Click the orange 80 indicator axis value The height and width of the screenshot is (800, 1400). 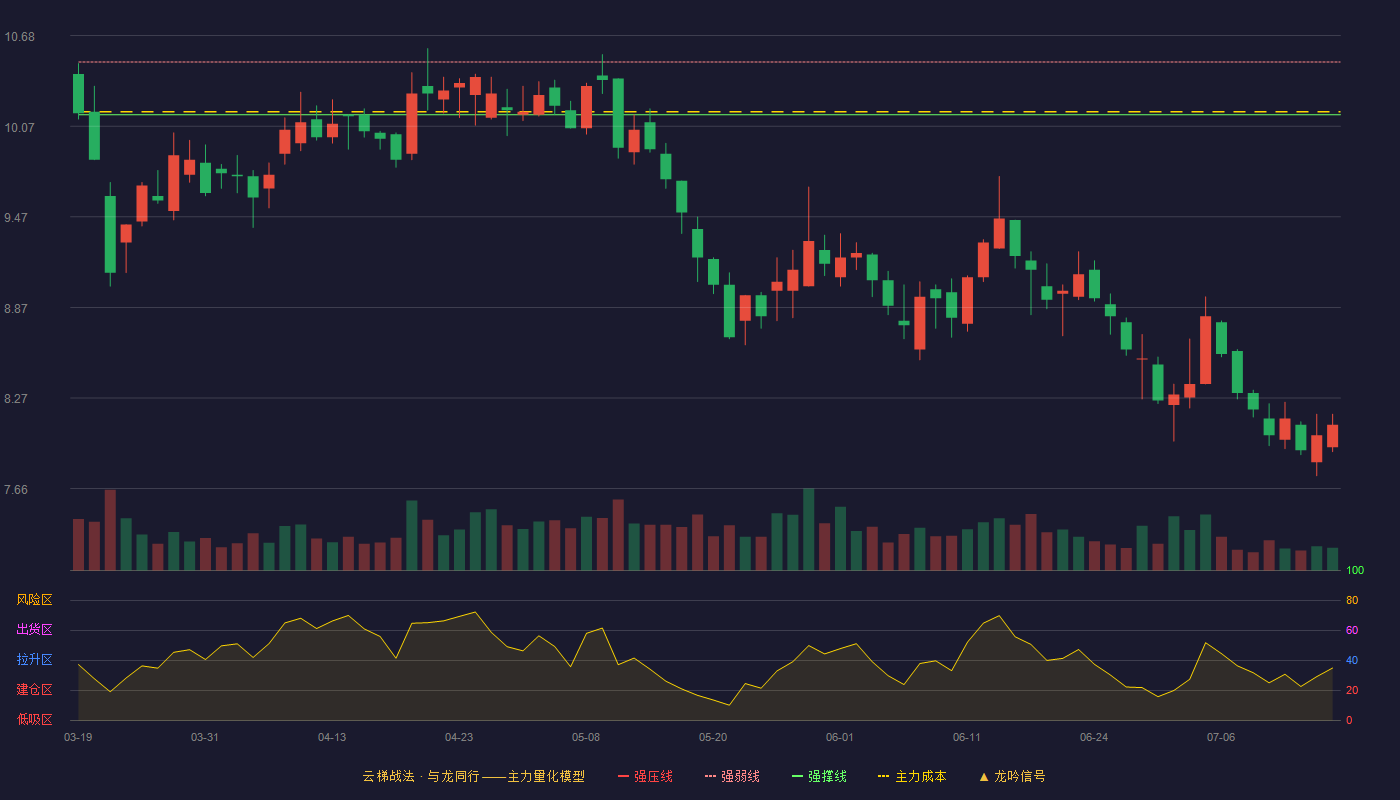[x=1352, y=600]
